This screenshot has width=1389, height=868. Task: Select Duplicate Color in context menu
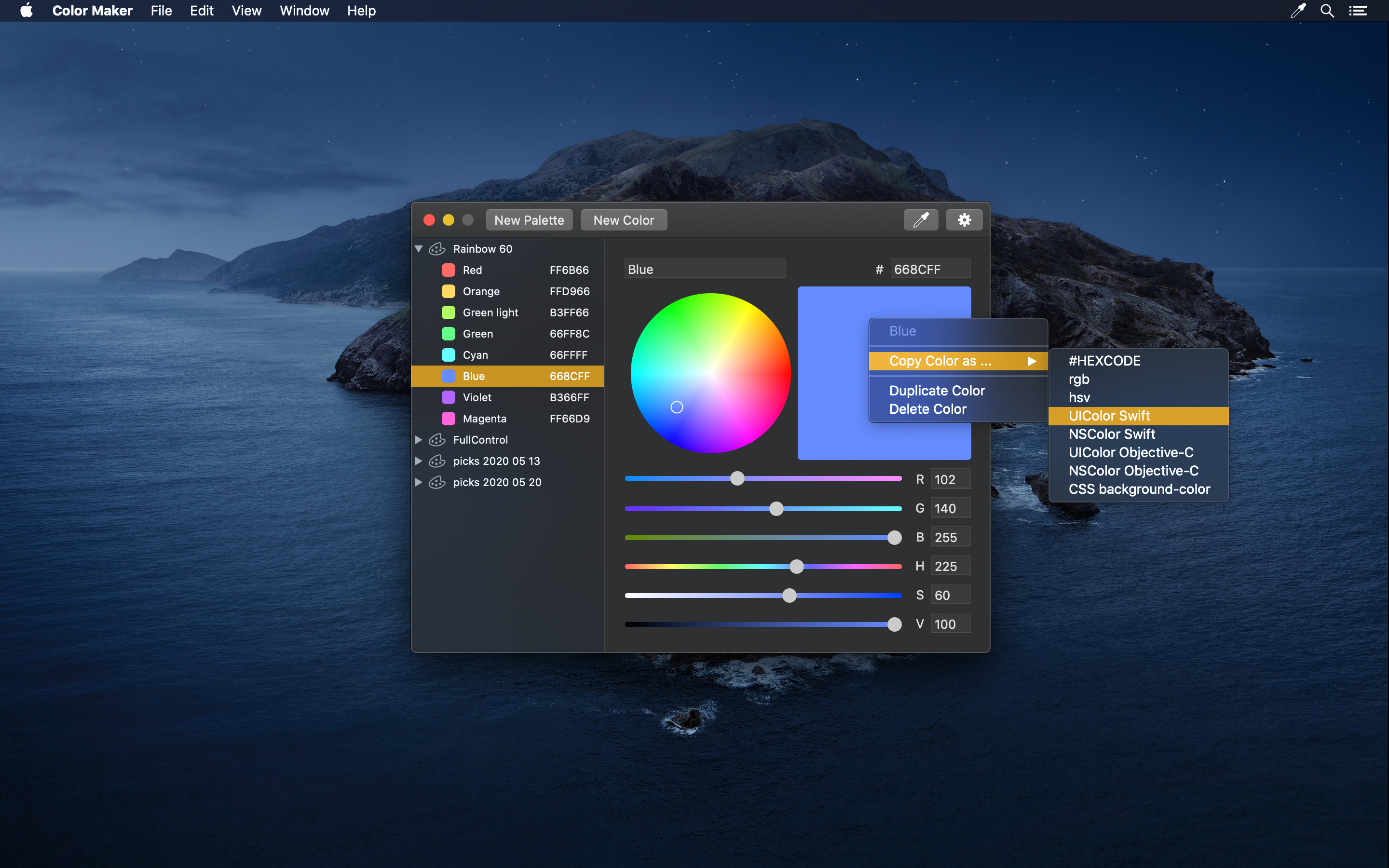937,391
